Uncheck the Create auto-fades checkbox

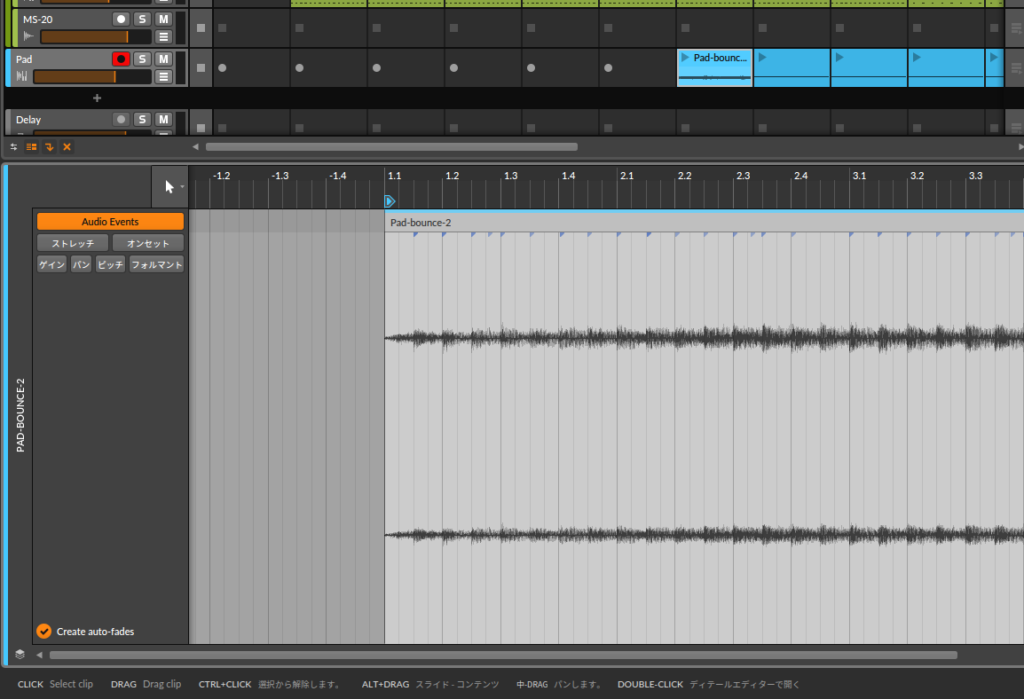tap(43, 631)
